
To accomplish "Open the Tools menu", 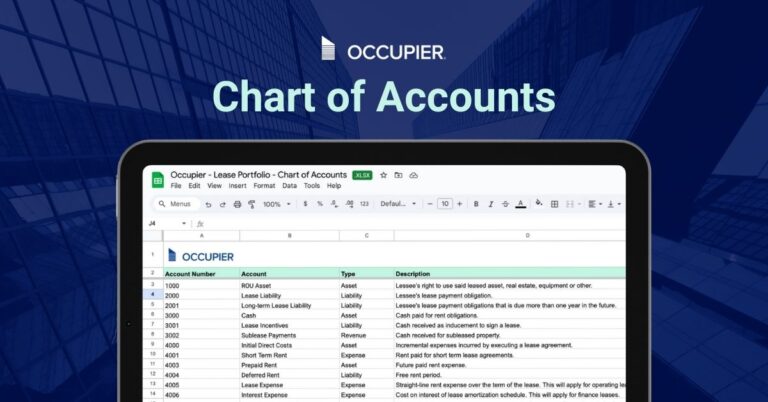I will click(312, 186).
